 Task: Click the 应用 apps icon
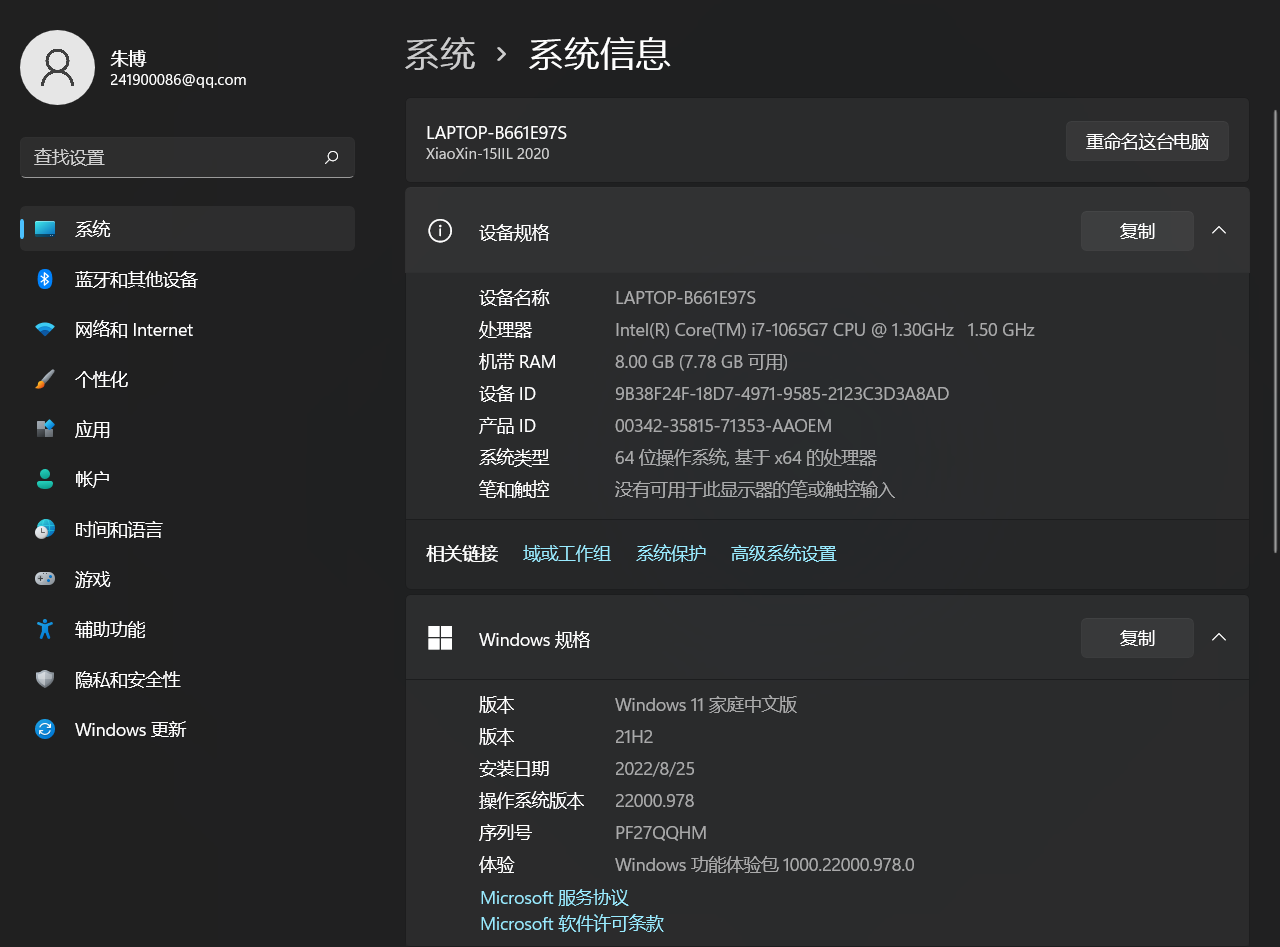click(x=45, y=429)
